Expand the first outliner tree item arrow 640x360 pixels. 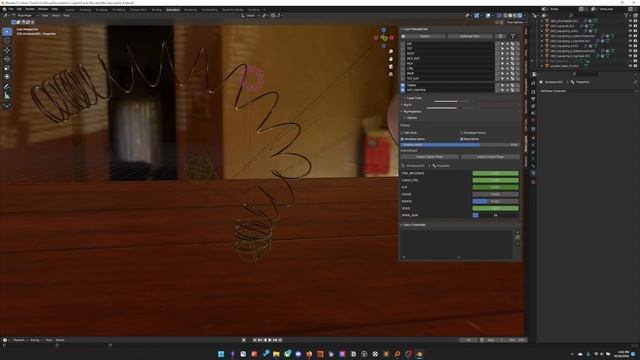[542, 21]
